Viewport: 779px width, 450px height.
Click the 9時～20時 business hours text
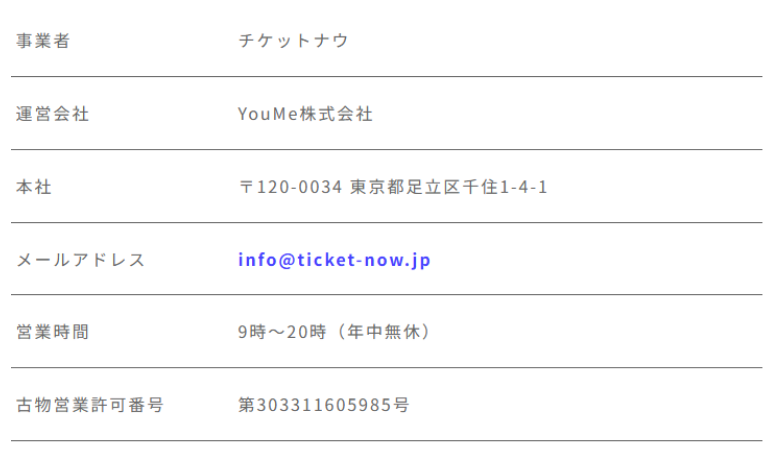pyautogui.click(x=282, y=332)
